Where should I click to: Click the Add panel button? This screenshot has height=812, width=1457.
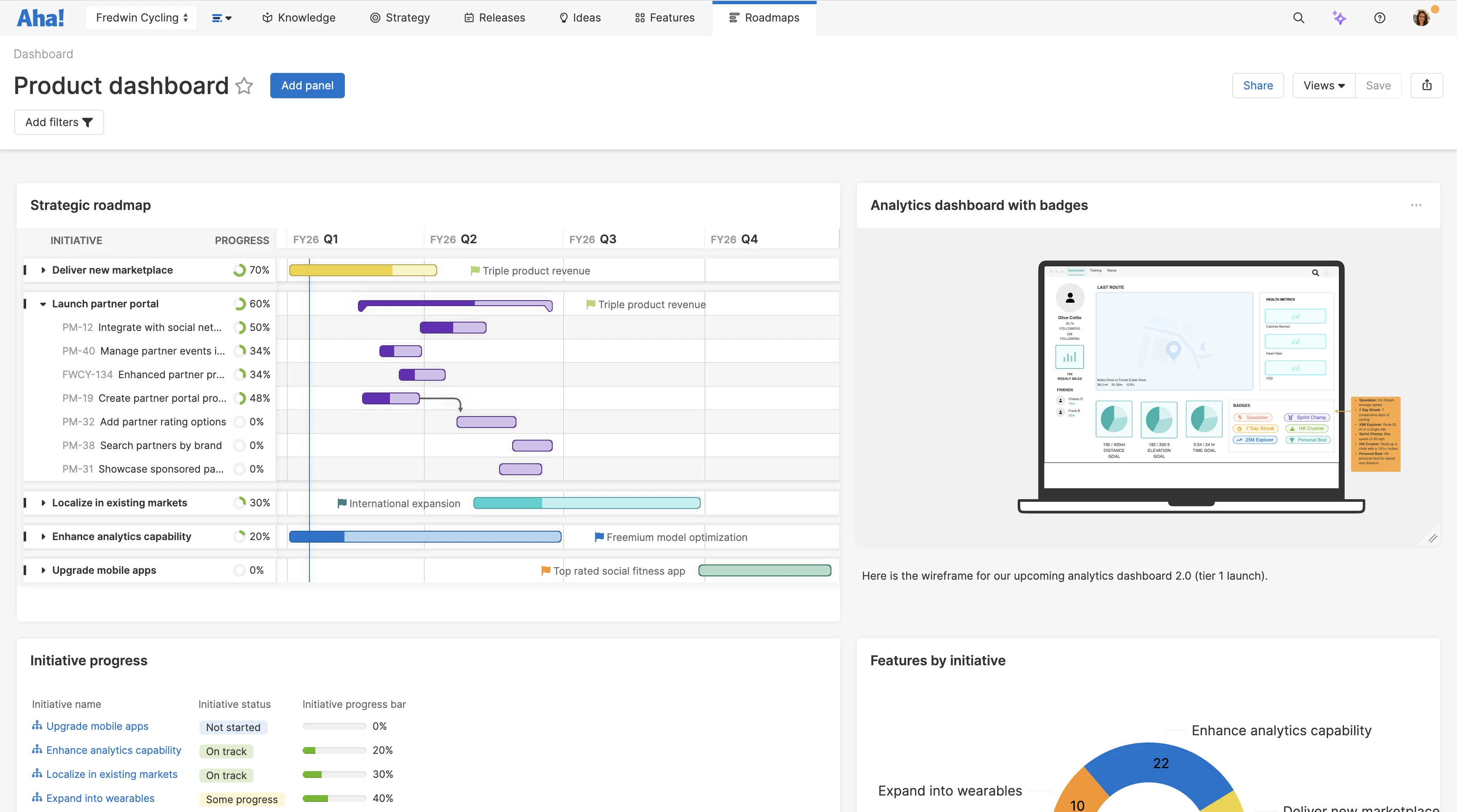tap(307, 86)
